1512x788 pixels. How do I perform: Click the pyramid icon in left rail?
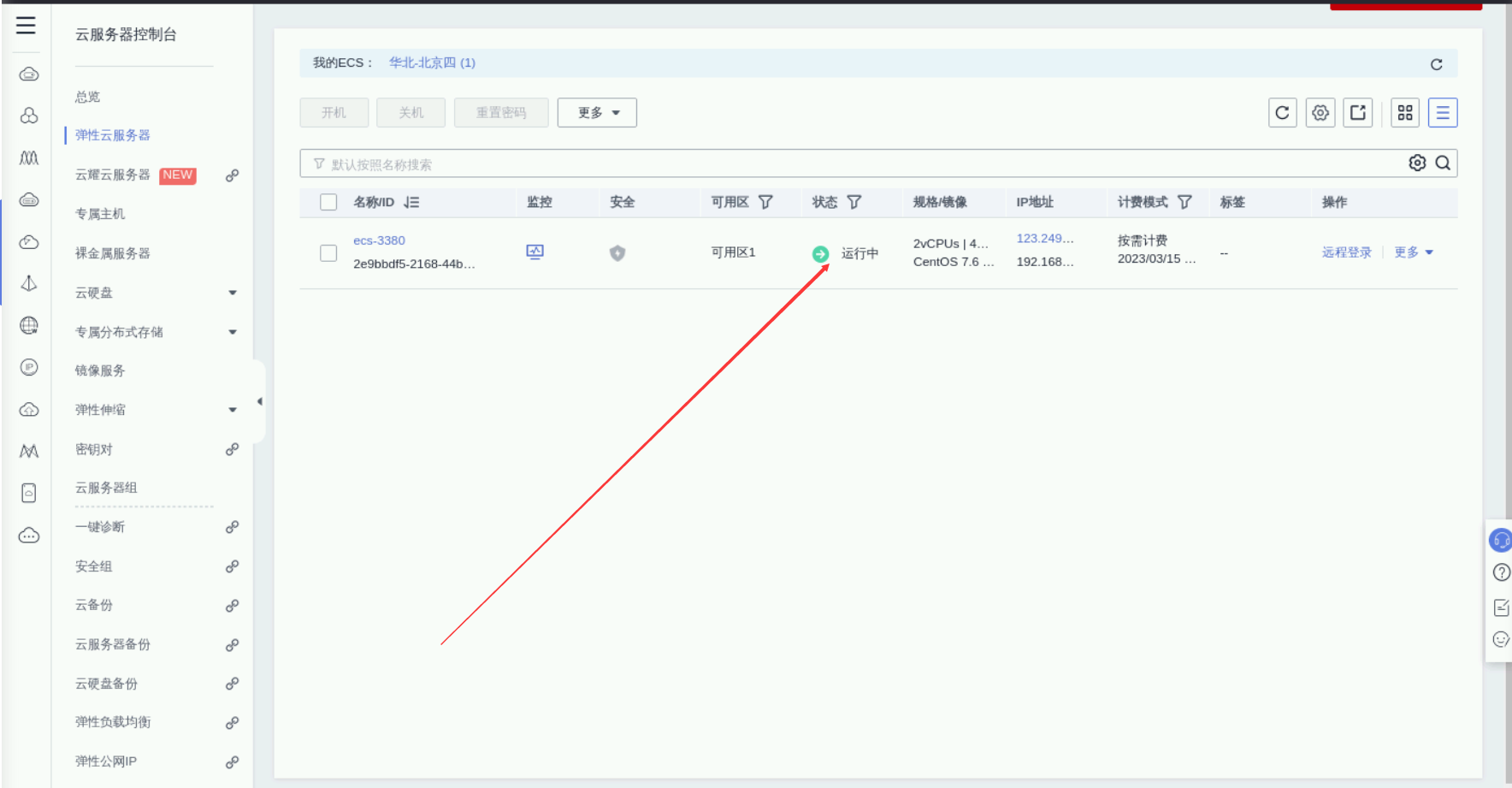pos(29,283)
